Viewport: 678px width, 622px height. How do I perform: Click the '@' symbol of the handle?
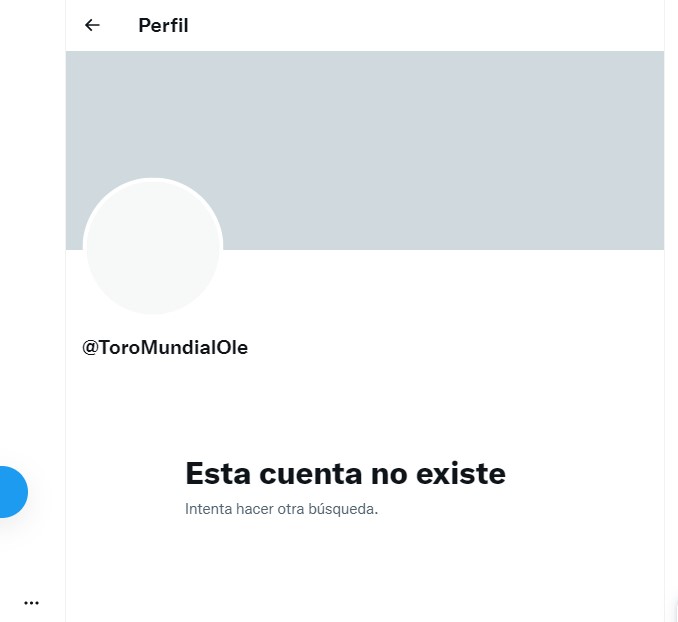(x=90, y=348)
